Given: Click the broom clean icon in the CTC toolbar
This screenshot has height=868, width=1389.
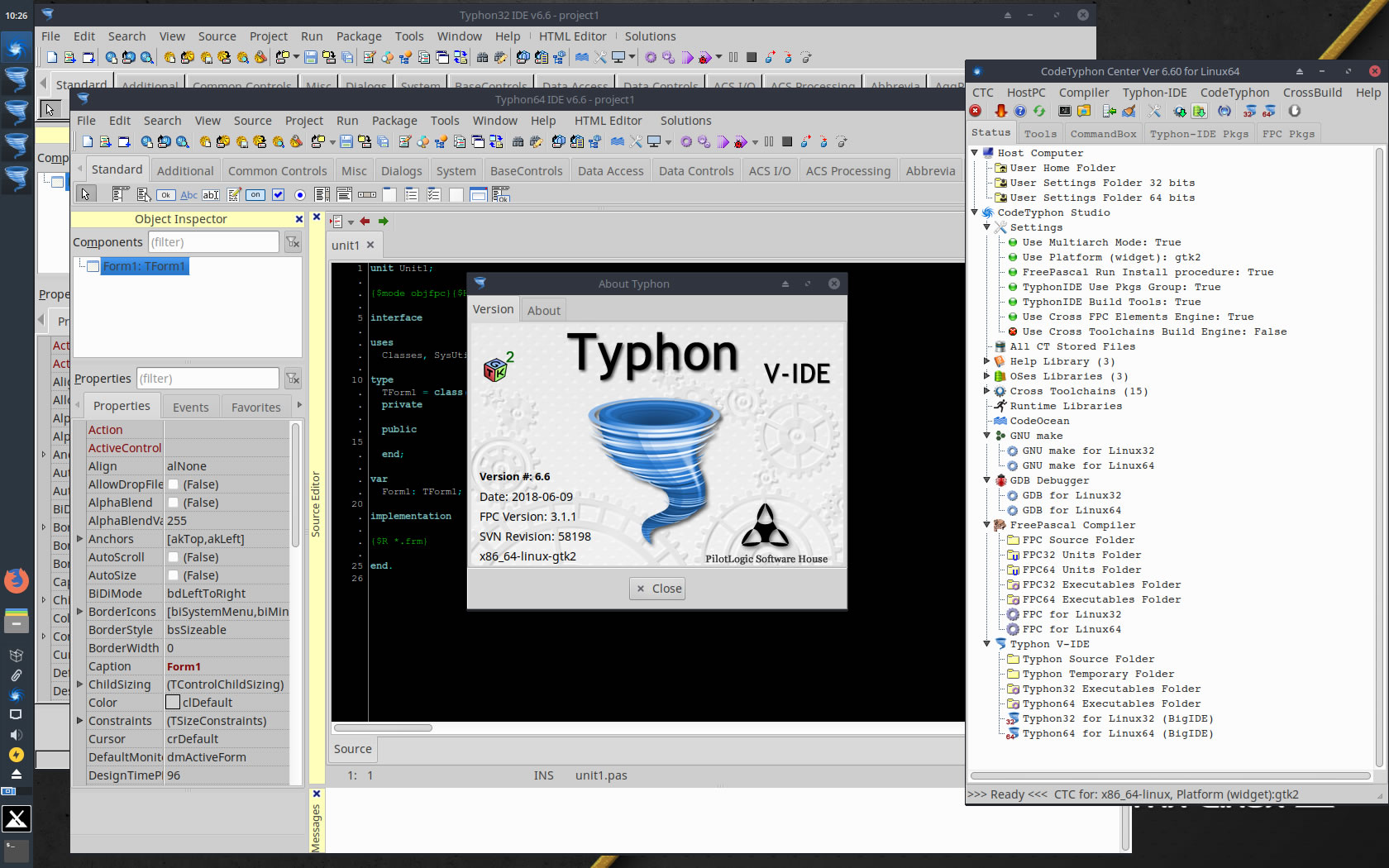Looking at the screenshot, I should coord(1129,111).
